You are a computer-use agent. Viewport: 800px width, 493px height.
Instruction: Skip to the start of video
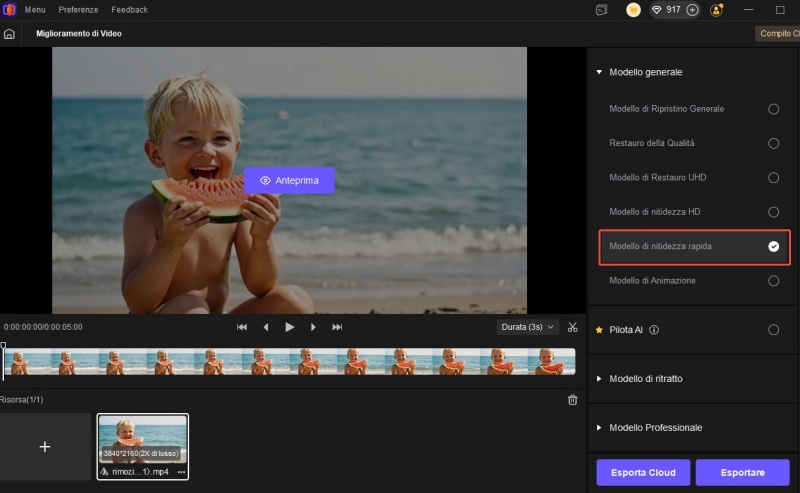coord(242,327)
